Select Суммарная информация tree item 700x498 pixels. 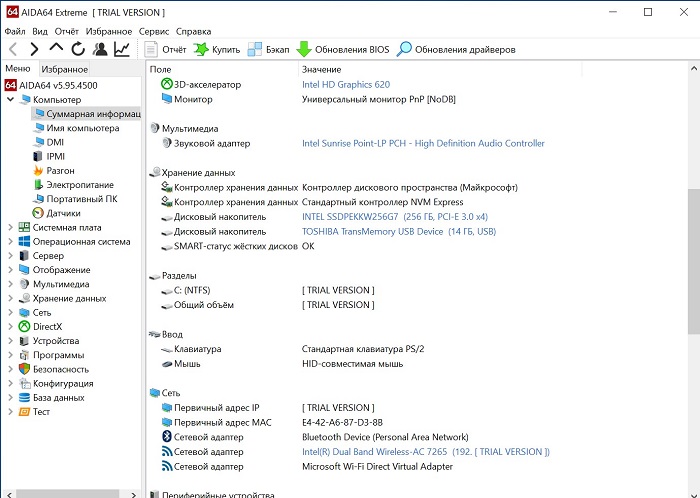88,114
